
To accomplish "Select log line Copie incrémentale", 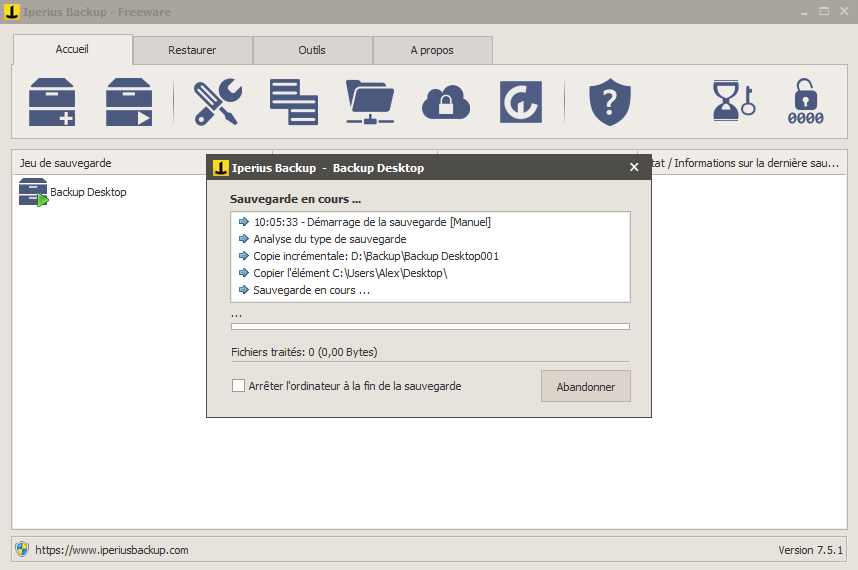I will [376, 256].
